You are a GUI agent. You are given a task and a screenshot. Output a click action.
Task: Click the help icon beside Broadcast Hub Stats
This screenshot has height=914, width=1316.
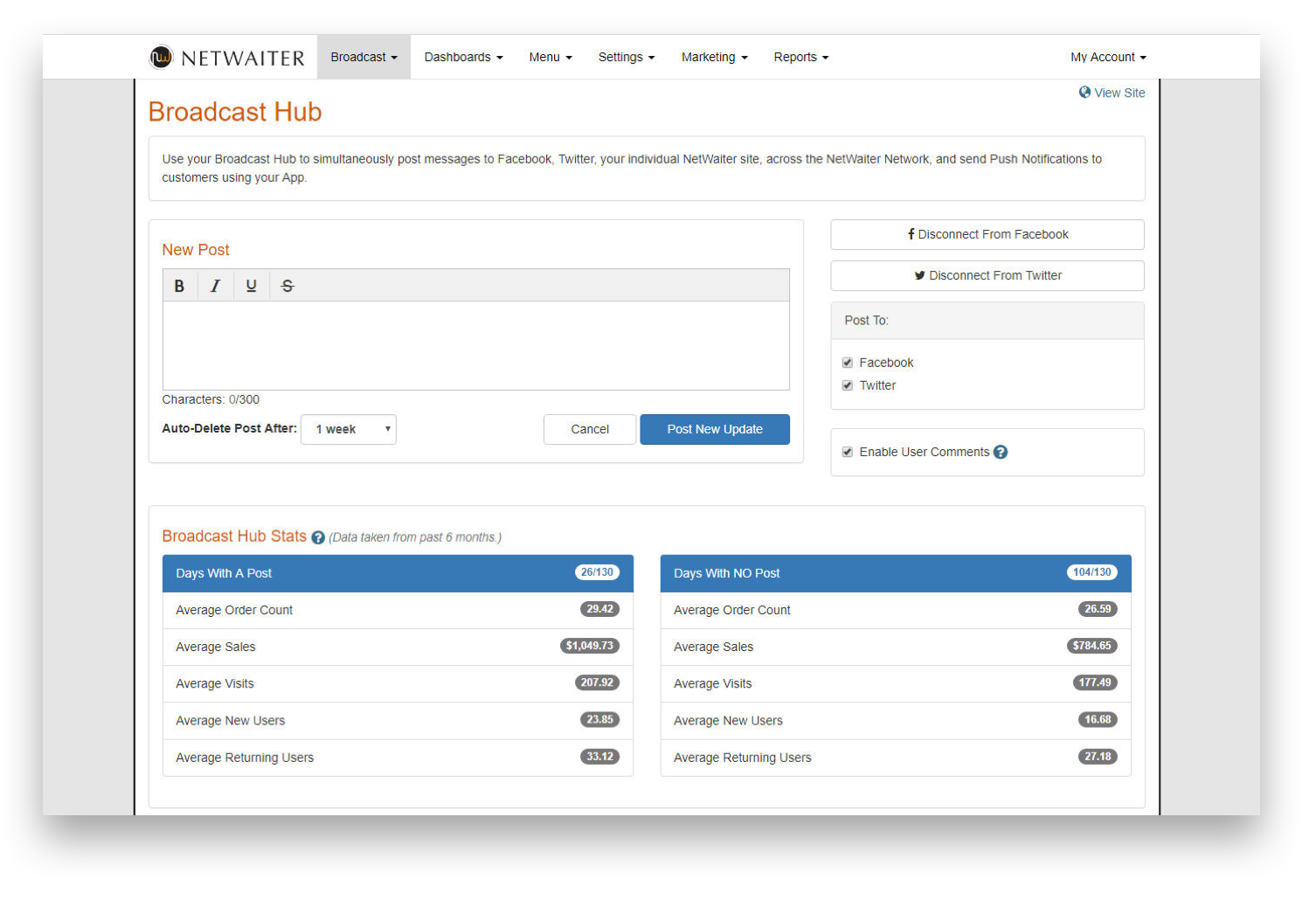click(318, 537)
